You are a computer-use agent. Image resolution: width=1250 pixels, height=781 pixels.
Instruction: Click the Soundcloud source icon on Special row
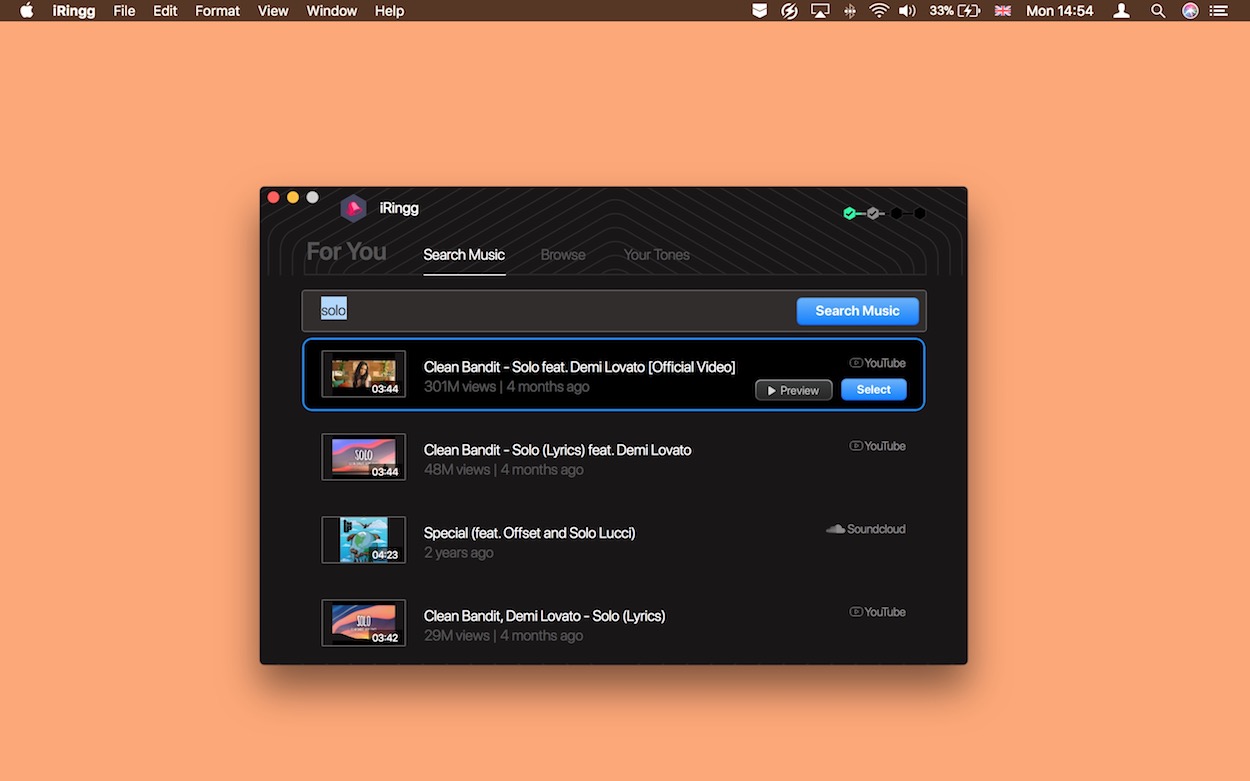coord(835,529)
